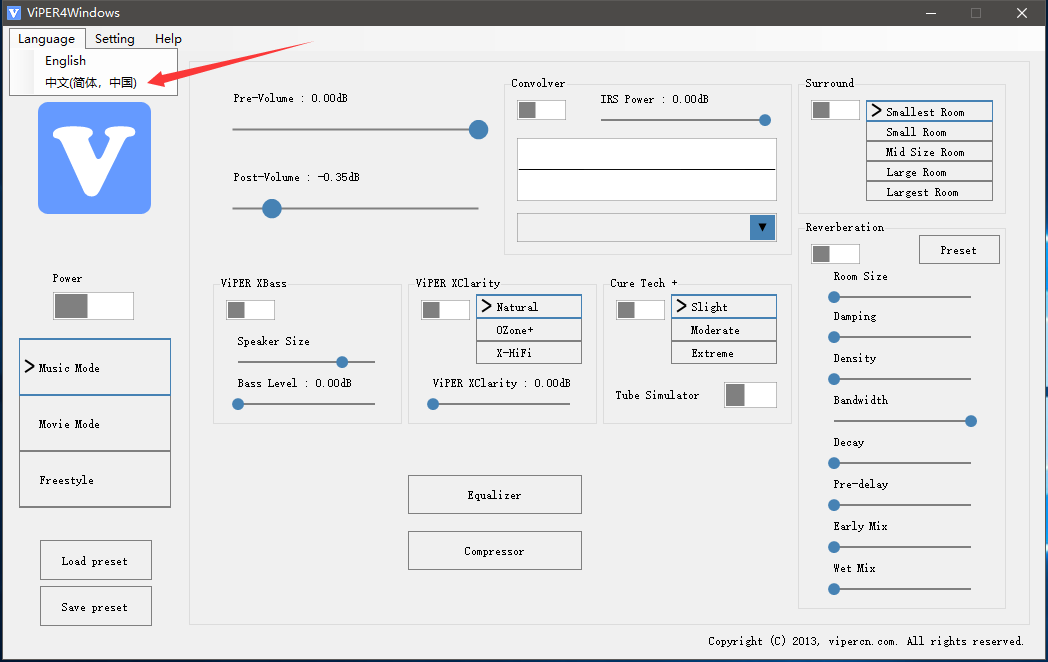The image size is (1048, 662).
Task: Toggle the ViPER XBass switch
Action: pyautogui.click(x=251, y=310)
